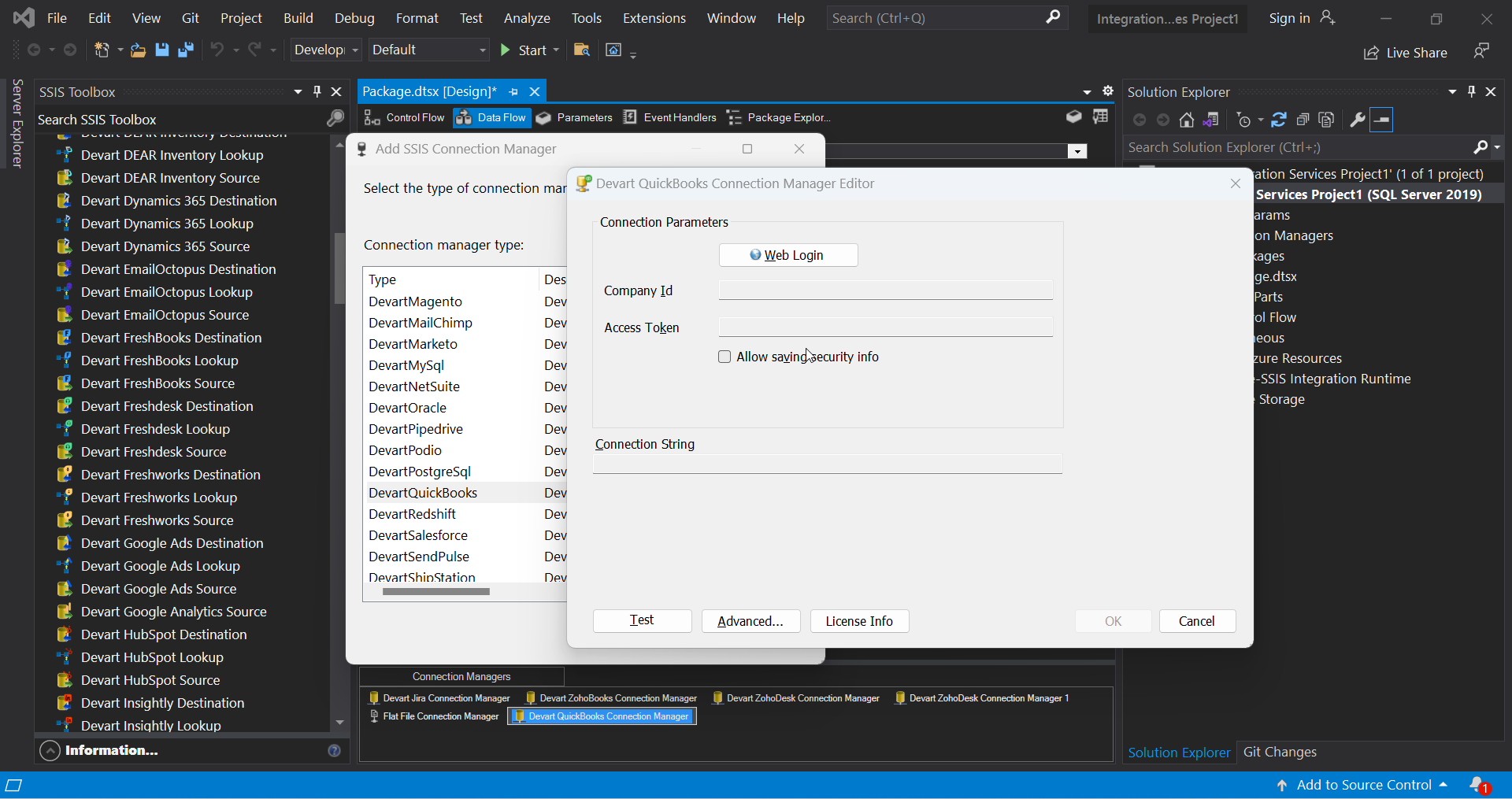Open the SSIS Toolbox window options dropdown
1512x799 pixels.
[x=298, y=92]
